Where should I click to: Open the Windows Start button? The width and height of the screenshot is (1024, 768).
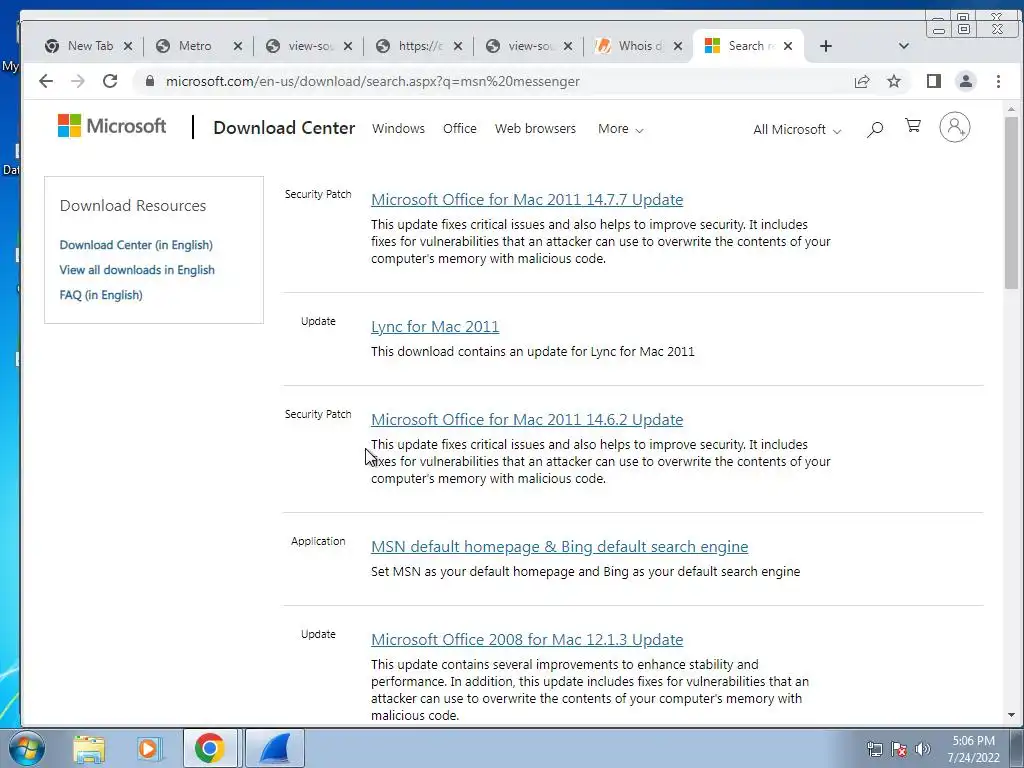tap(27, 748)
